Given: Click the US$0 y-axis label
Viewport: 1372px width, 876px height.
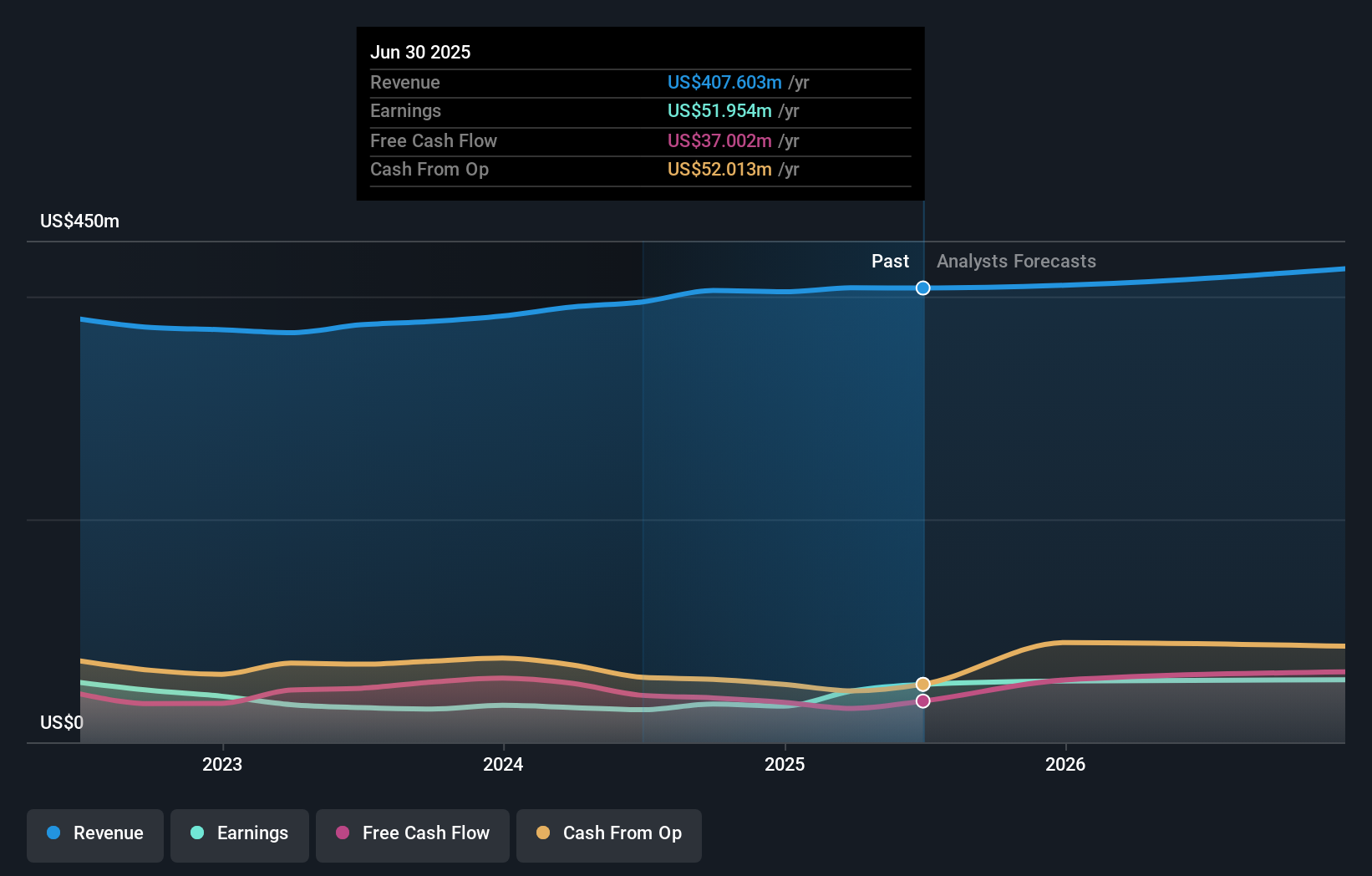Looking at the screenshot, I should (x=62, y=722).
